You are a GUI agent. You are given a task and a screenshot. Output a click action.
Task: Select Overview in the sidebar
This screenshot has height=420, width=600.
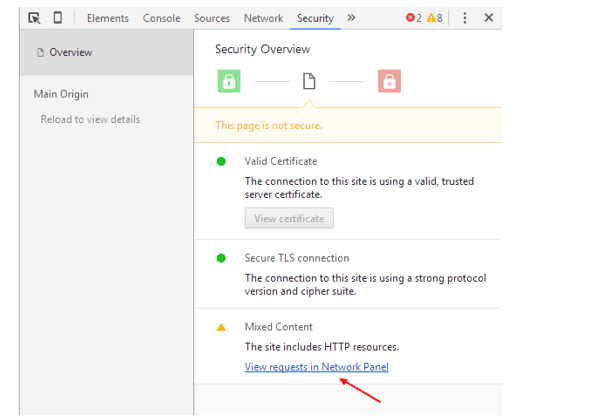pyautogui.click(x=107, y=52)
